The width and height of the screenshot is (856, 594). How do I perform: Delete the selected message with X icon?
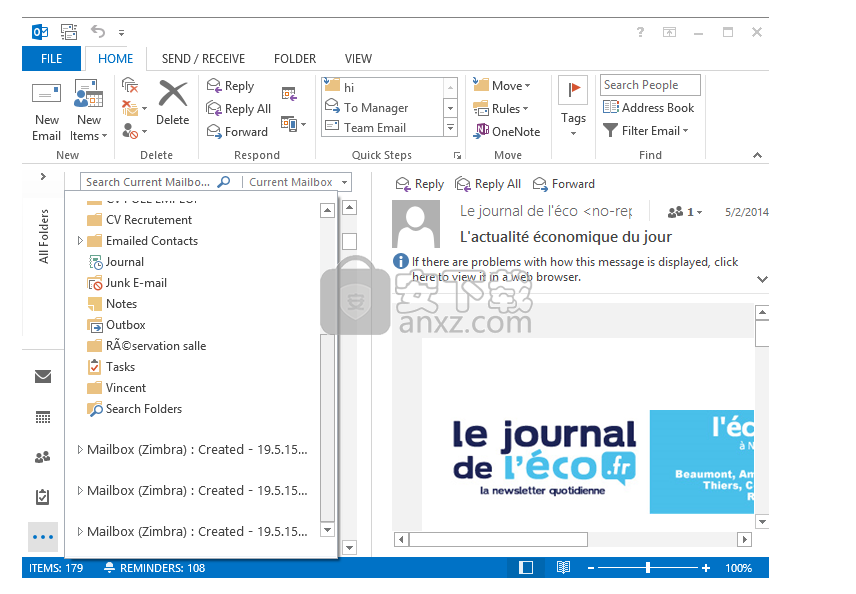click(173, 93)
